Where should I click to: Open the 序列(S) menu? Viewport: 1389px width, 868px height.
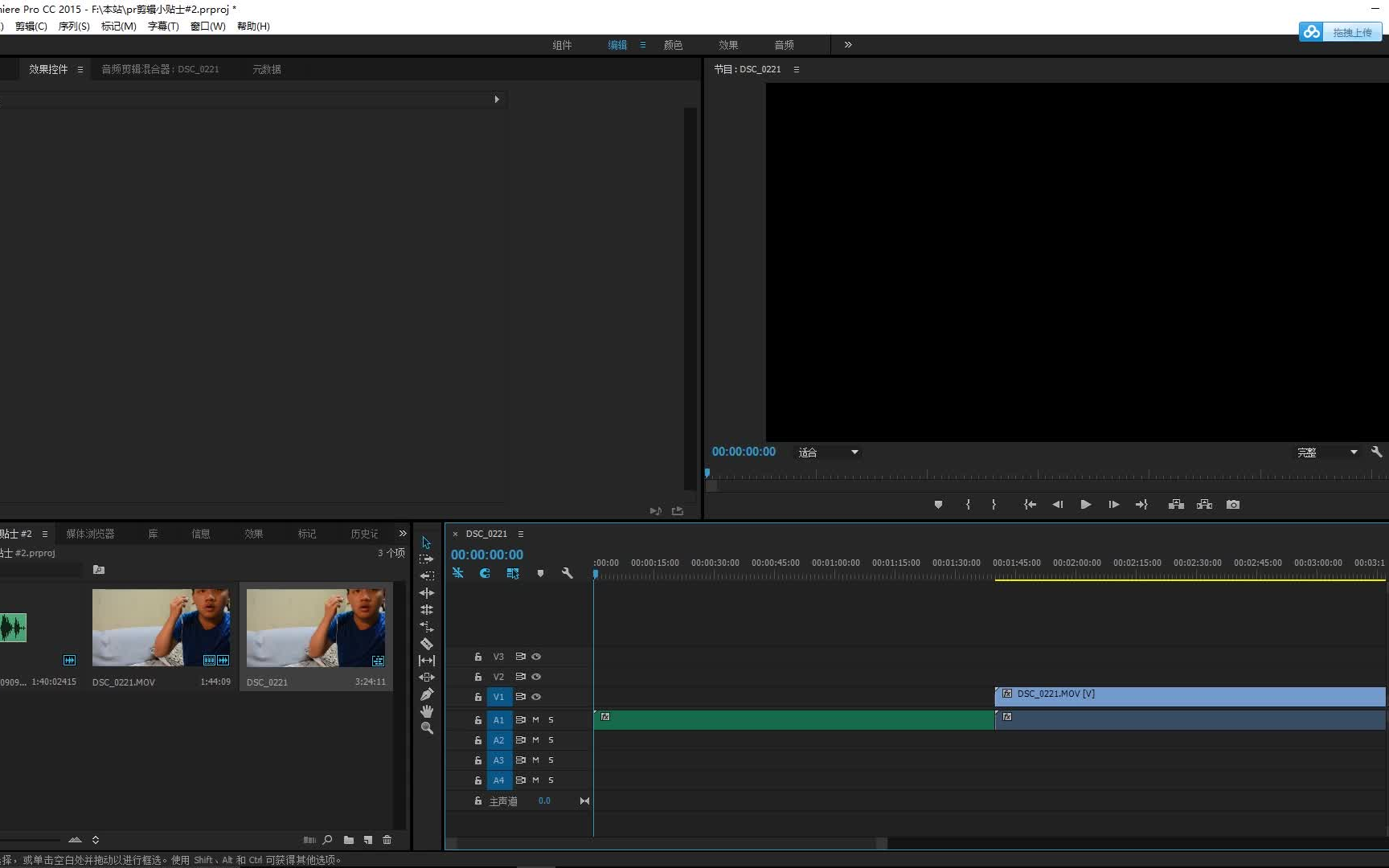[74, 27]
